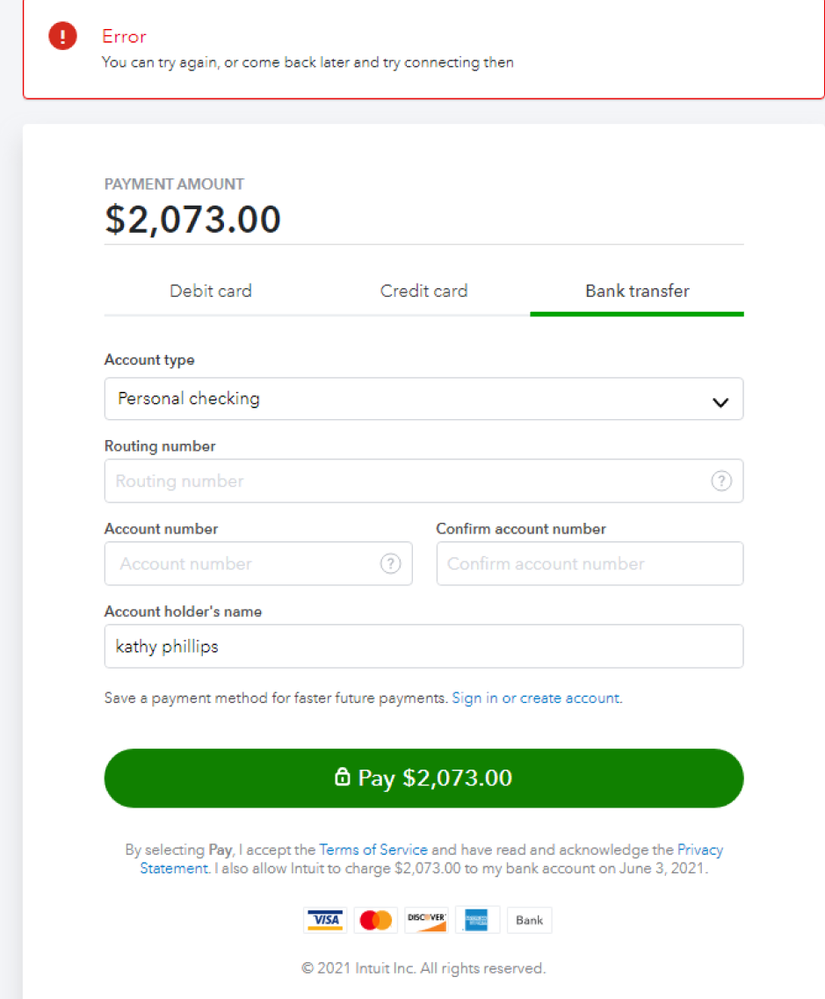
Task: Click the Account holder's name field
Action: (423, 647)
